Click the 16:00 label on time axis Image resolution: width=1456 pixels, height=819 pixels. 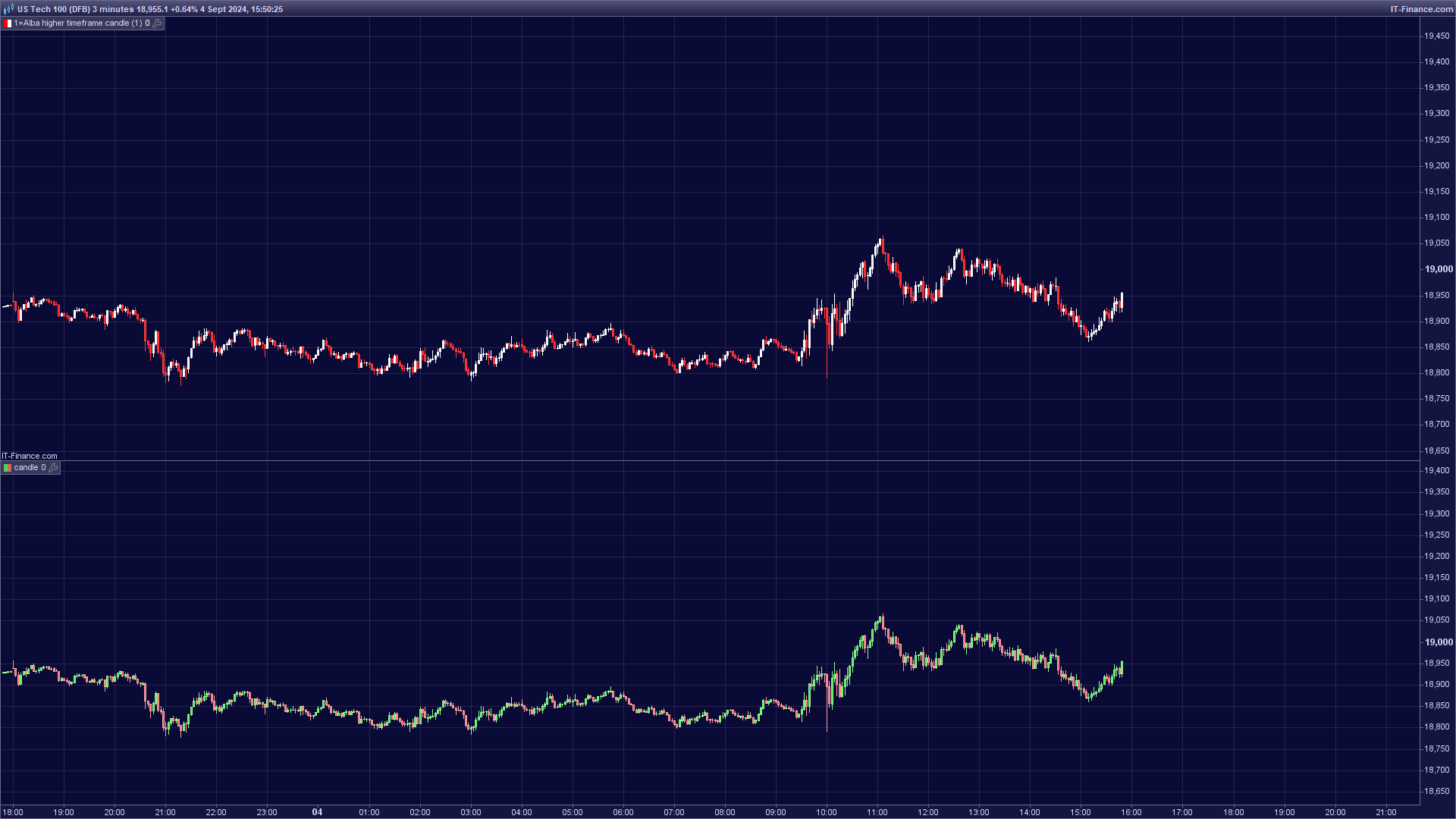click(x=1131, y=812)
